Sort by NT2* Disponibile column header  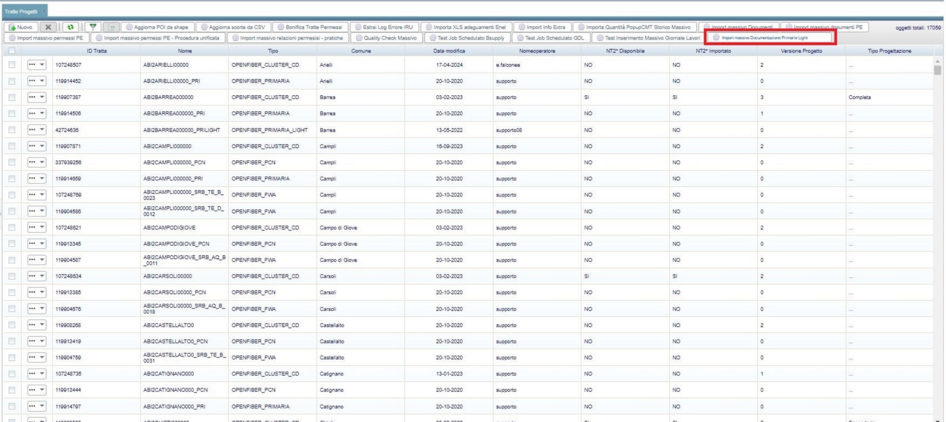tap(625, 51)
